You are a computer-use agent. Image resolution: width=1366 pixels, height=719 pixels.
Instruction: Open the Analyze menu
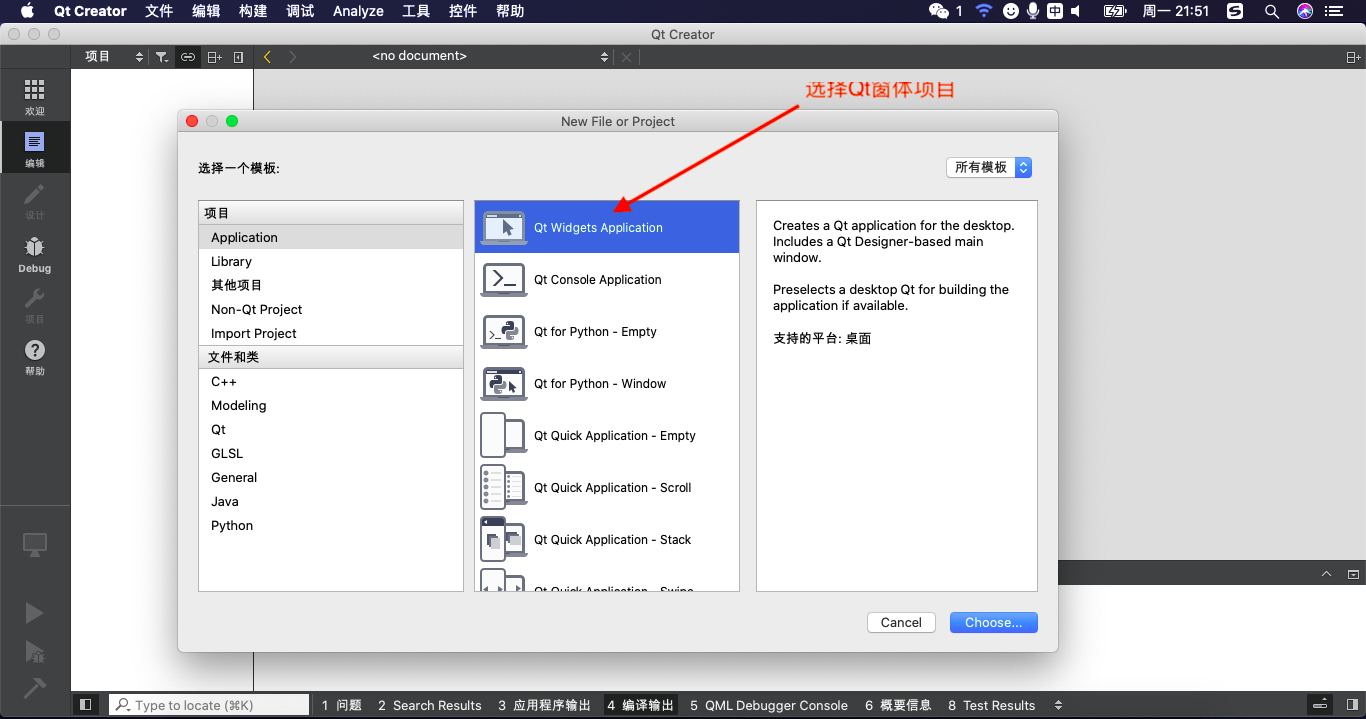pos(358,11)
